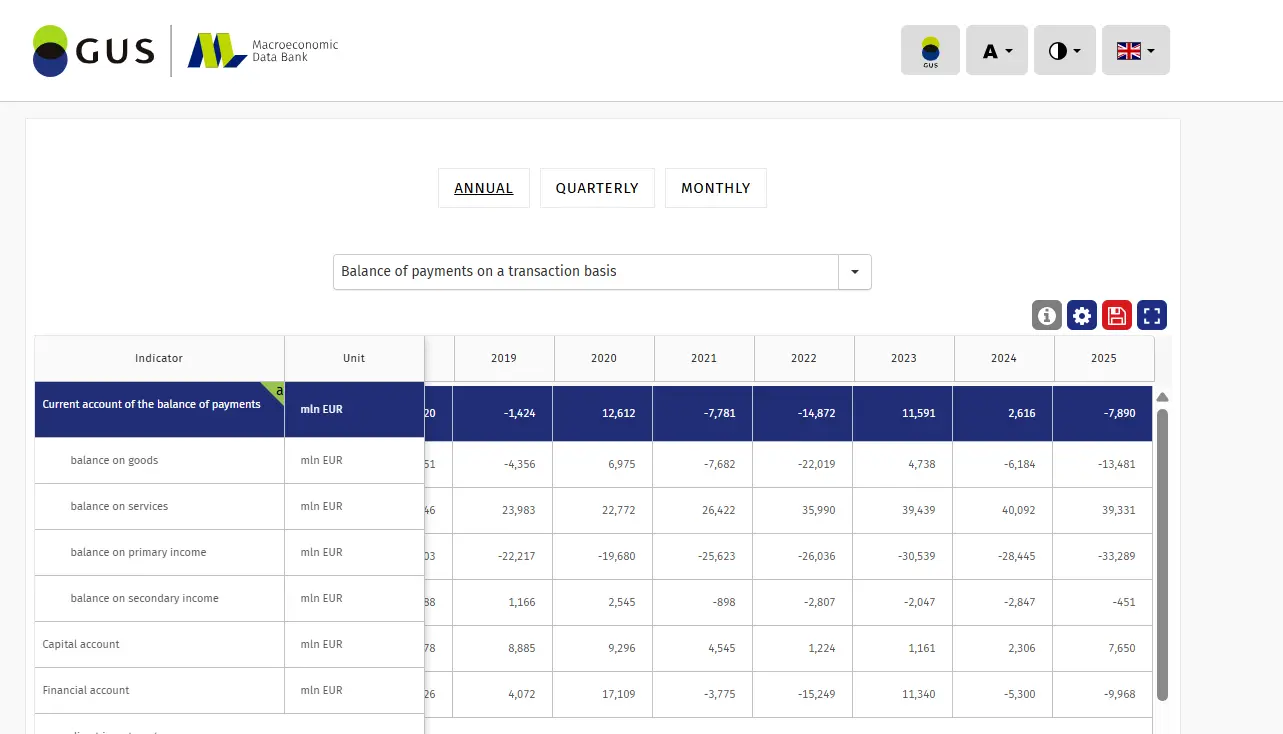The width and height of the screenshot is (1283, 734).
Task: Open table settings gear icon
Action: pos(1082,316)
